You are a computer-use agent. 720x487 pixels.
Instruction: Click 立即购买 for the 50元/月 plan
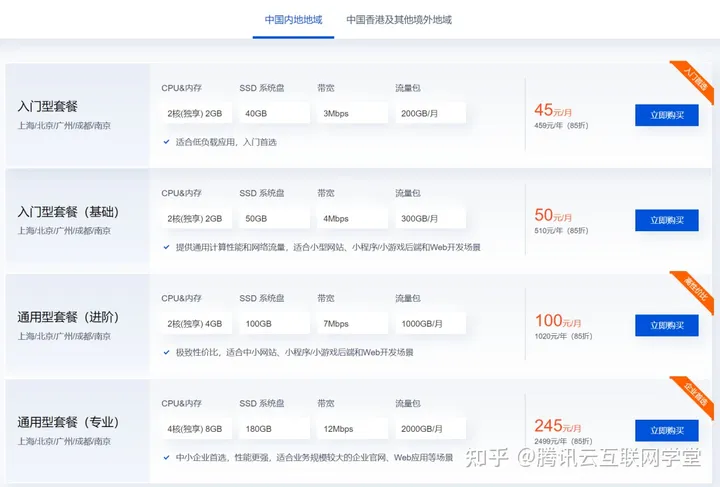pyautogui.click(x=667, y=220)
